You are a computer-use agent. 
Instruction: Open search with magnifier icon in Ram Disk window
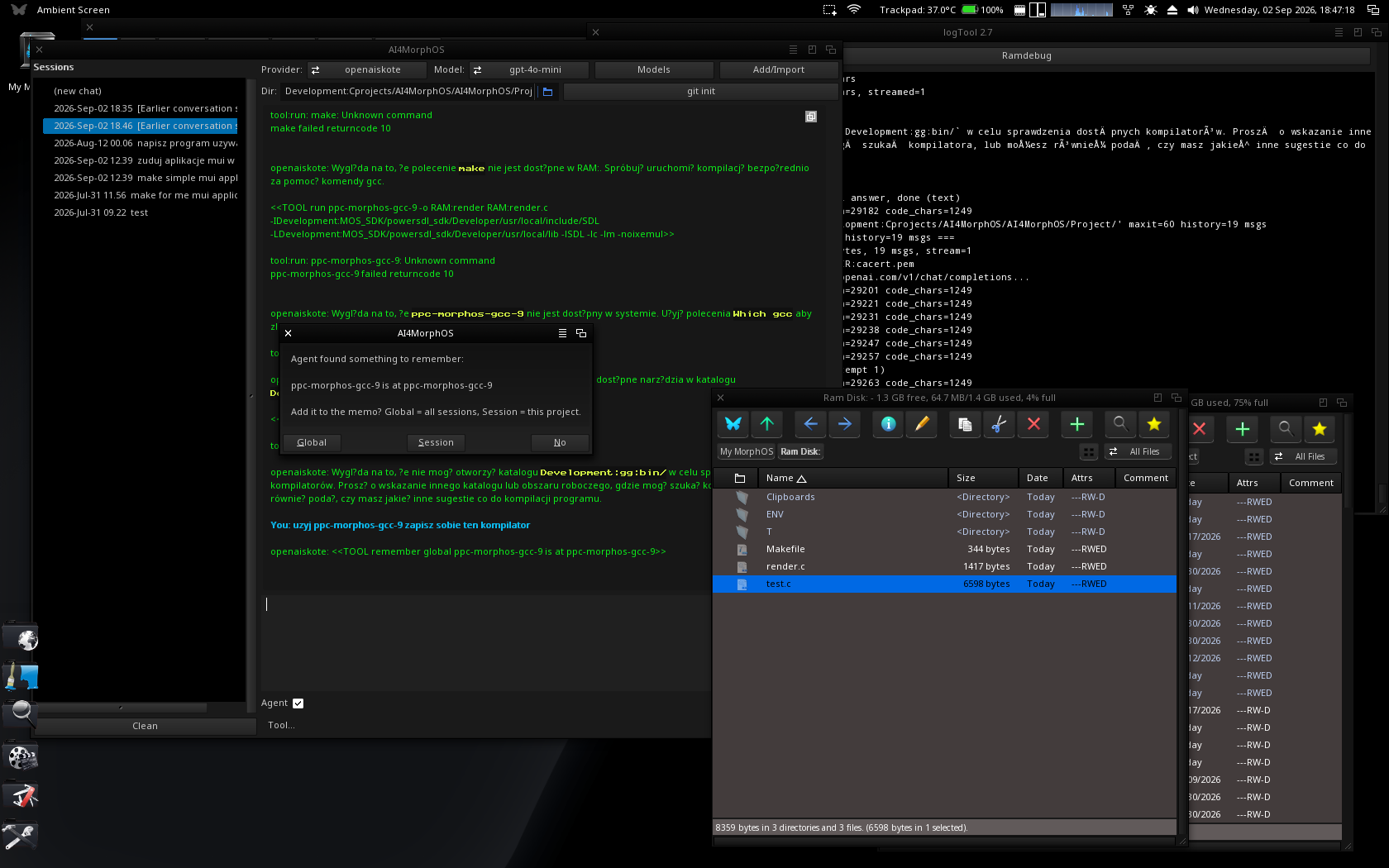1119,424
